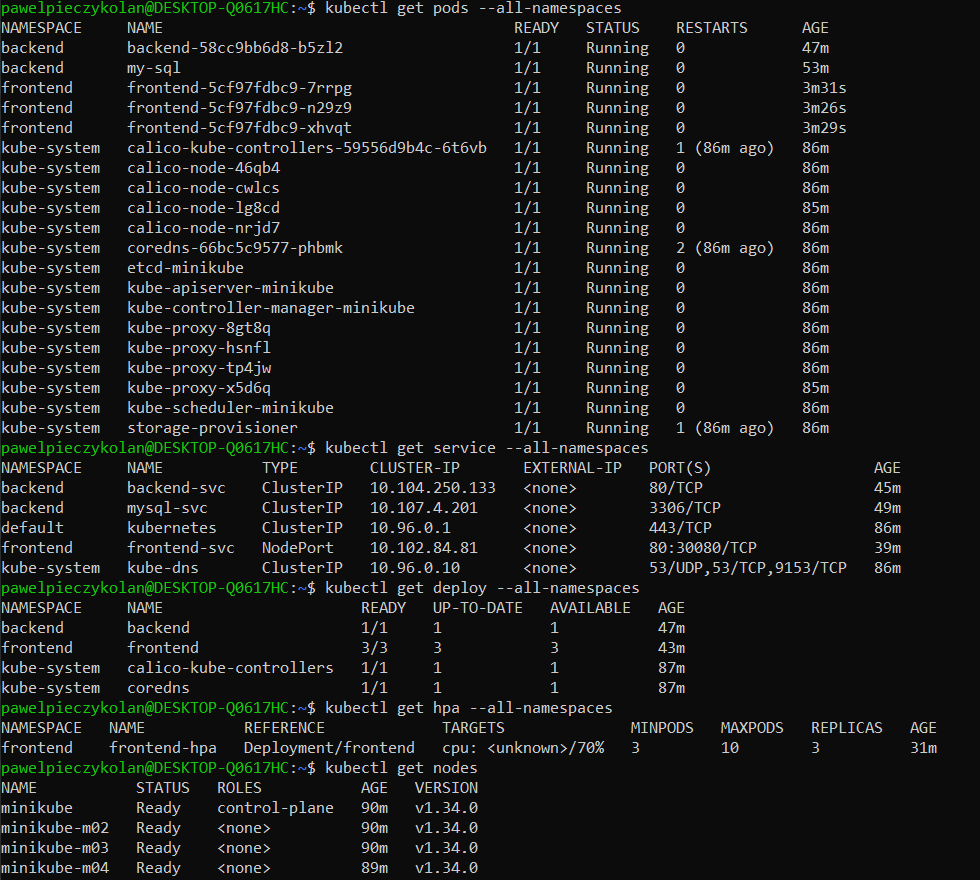The height and width of the screenshot is (880, 980).
Task: Select the mysql-svc service name
Action: pos(168,508)
